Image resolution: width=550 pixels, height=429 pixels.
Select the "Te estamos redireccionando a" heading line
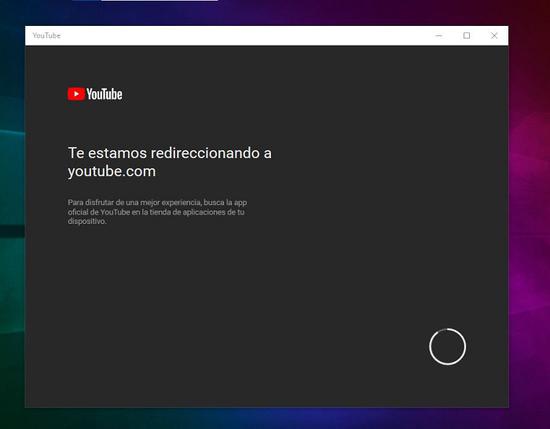click(x=169, y=153)
